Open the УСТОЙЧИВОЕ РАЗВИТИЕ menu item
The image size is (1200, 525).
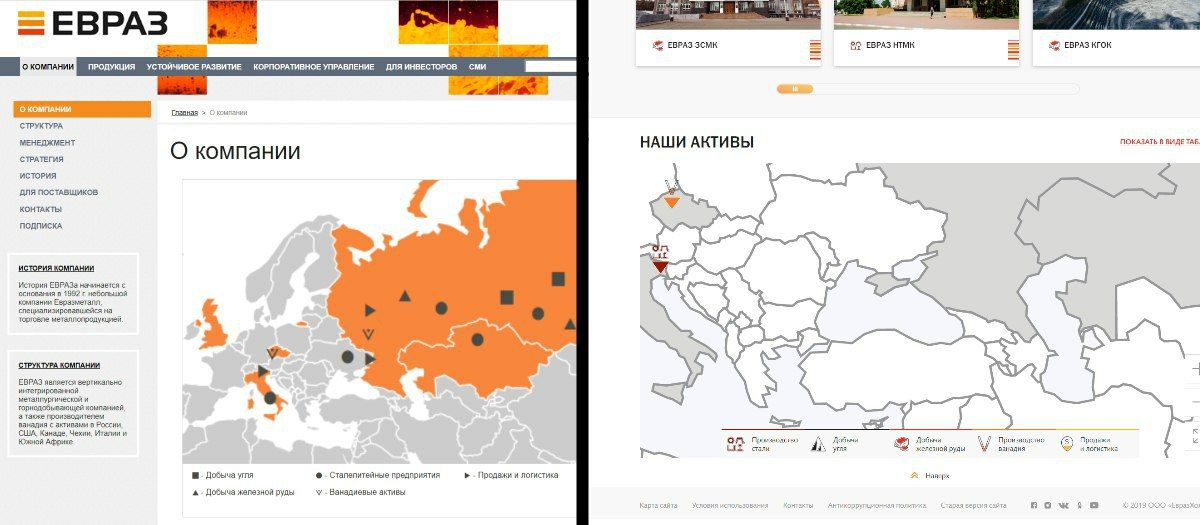pos(194,67)
